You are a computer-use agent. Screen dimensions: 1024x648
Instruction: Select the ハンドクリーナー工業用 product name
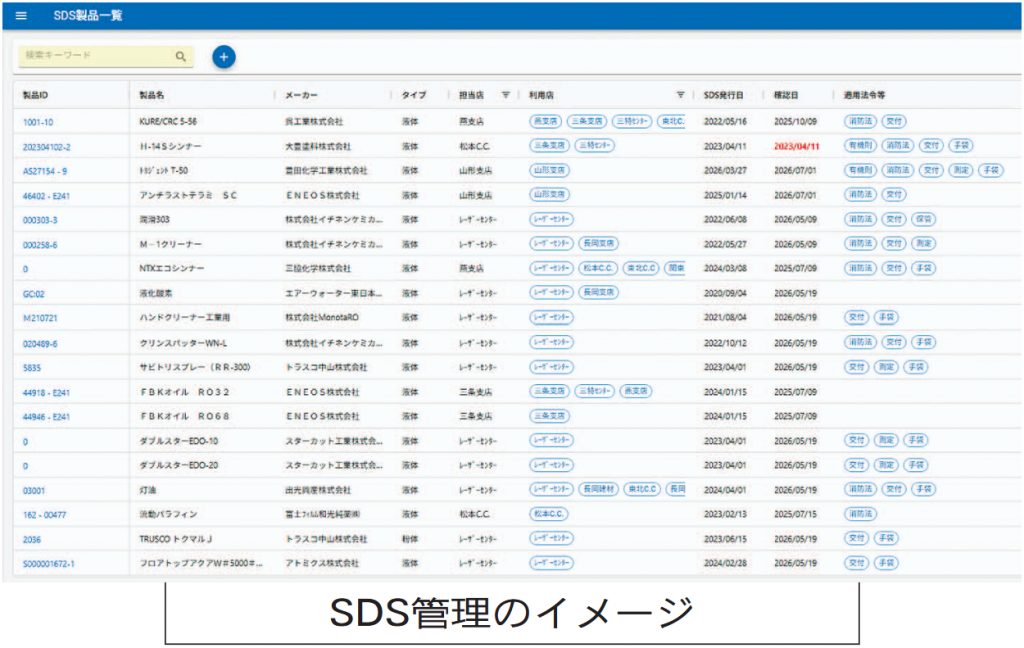(184, 317)
